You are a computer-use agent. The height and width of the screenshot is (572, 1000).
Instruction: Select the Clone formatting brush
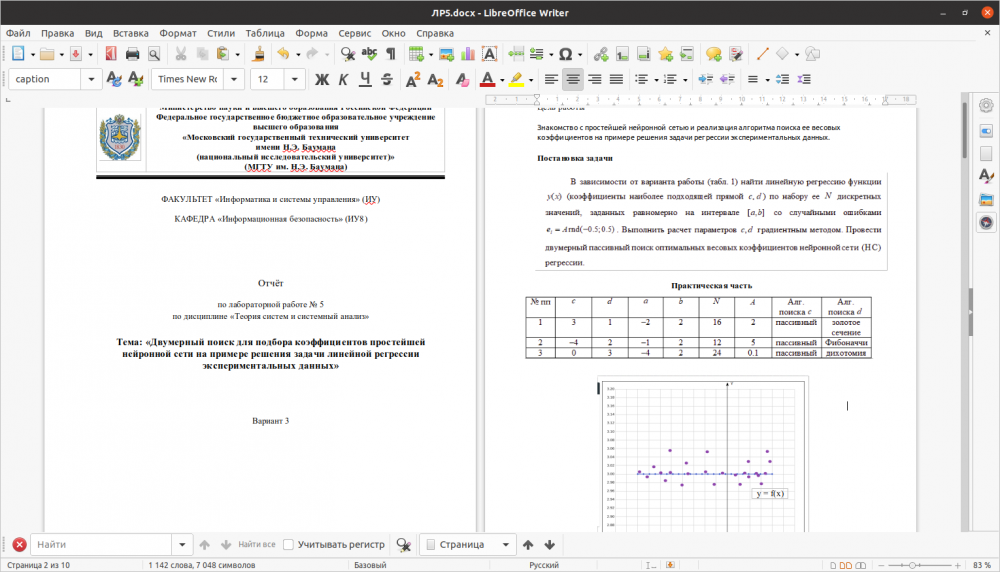[258, 54]
